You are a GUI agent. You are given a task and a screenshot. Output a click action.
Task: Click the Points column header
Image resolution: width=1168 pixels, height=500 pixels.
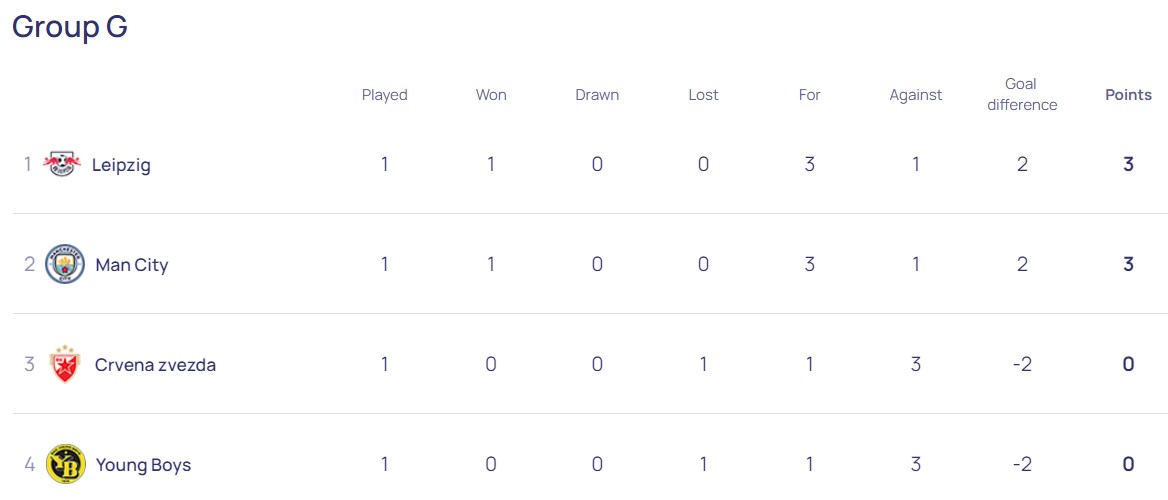(1128, 95)
